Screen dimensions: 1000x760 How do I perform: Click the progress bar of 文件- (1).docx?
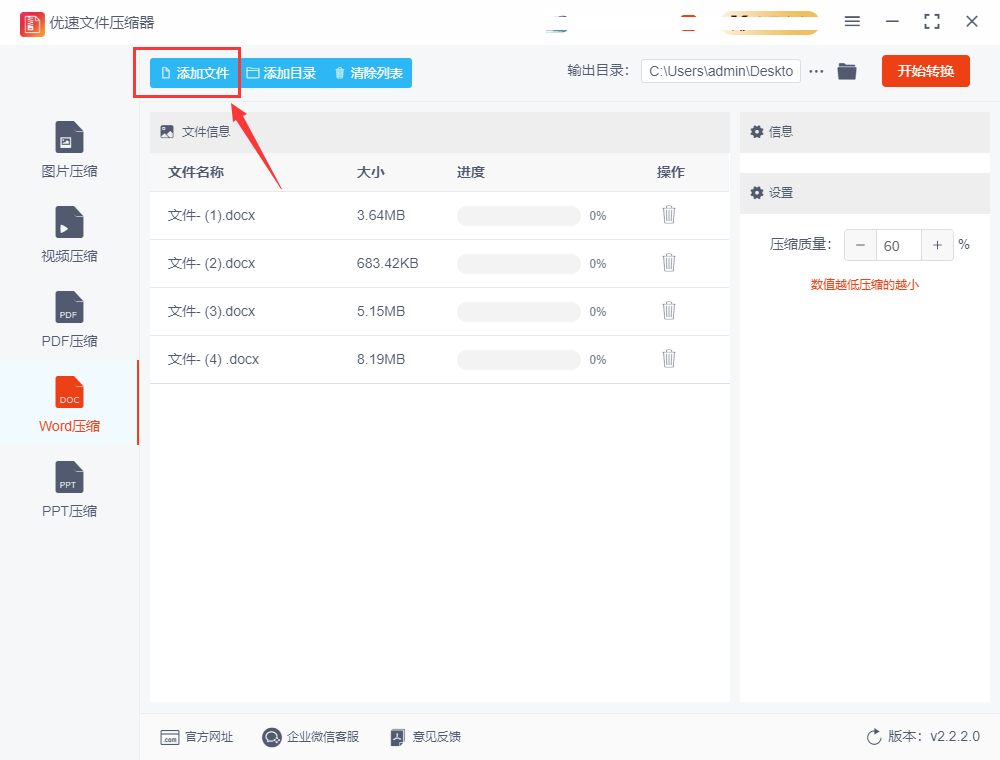(518, 216)
